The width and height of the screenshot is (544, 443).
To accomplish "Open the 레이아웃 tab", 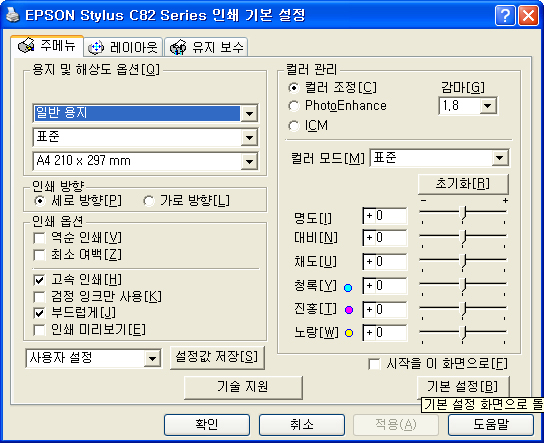I will point(123,47).
